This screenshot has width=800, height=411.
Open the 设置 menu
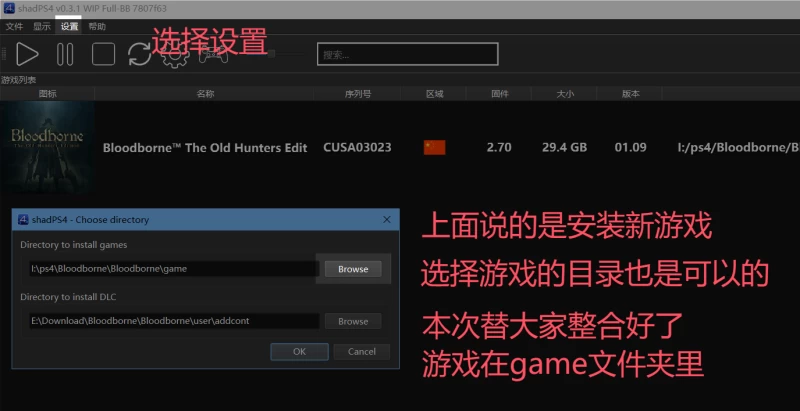[69, 27]
